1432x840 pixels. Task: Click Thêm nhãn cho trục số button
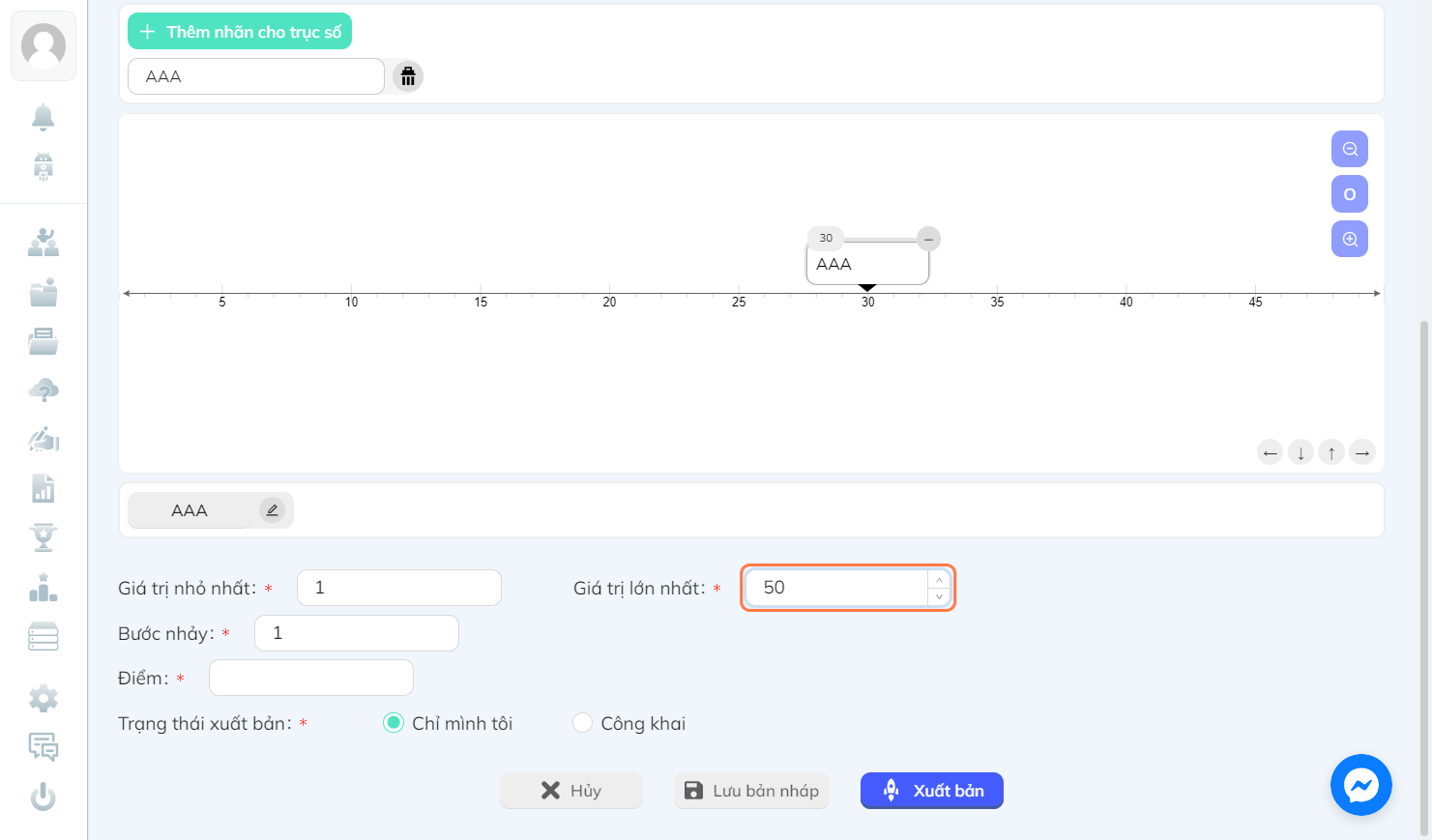(240, 32)
